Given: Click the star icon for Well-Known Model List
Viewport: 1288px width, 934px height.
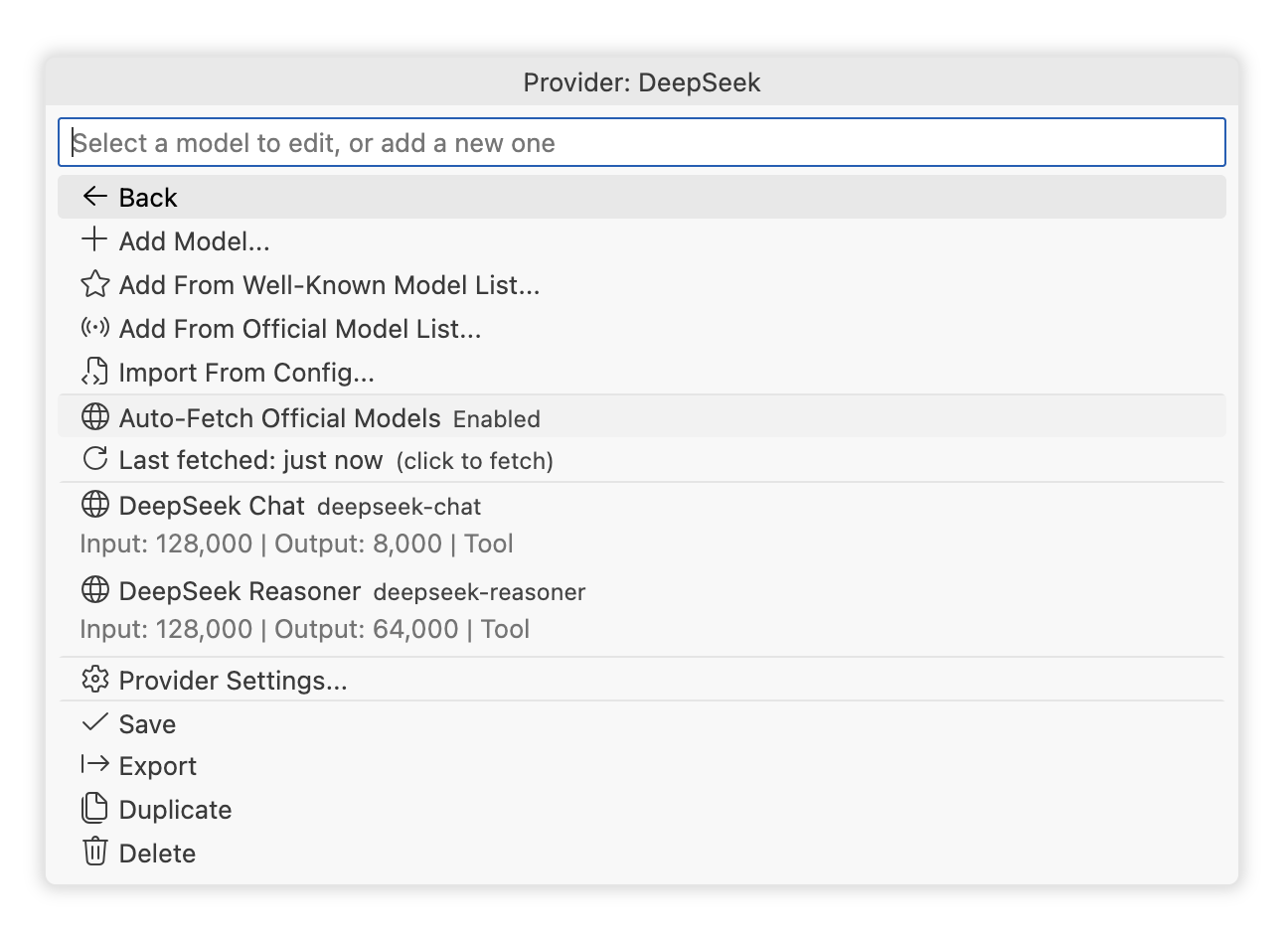Looking at the screenshot, I should point(94,284).
